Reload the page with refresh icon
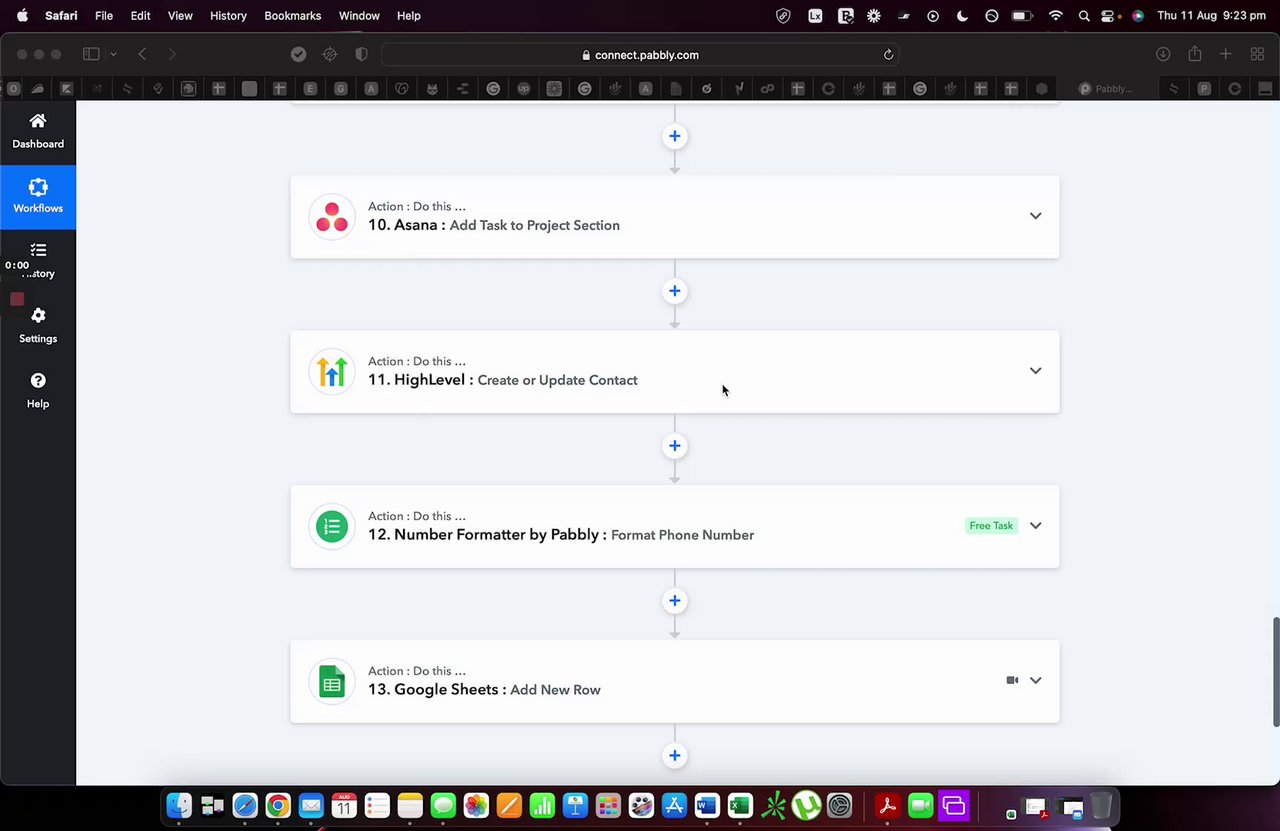The width and height of the screenshot is (1280, 831). [x=888, y=55]
